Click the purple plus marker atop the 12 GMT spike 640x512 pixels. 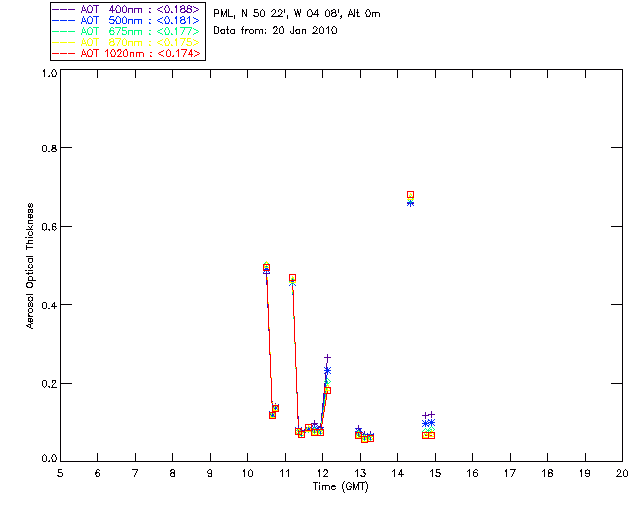(x=327, y=358)
